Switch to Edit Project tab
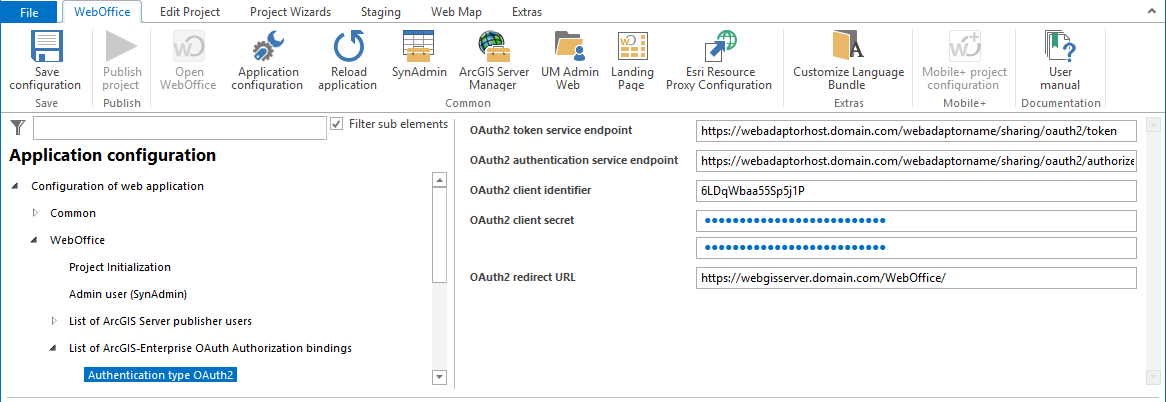Viewport: 1166px width, 402px height. pyautogui.click(x=190, y=12)
